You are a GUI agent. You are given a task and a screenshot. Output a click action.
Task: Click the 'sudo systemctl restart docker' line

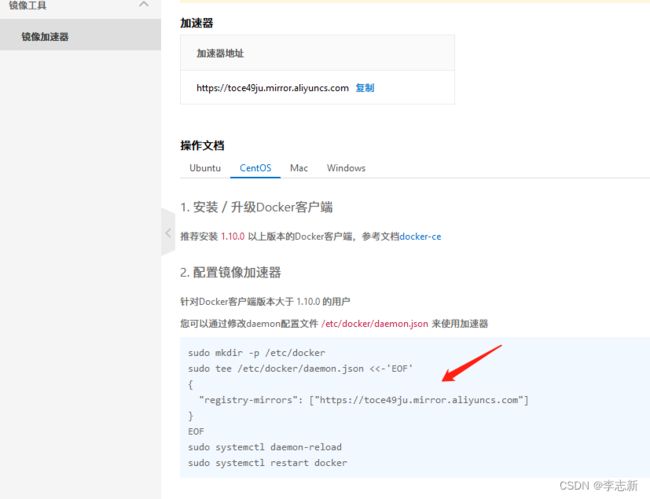click(267, 463)
